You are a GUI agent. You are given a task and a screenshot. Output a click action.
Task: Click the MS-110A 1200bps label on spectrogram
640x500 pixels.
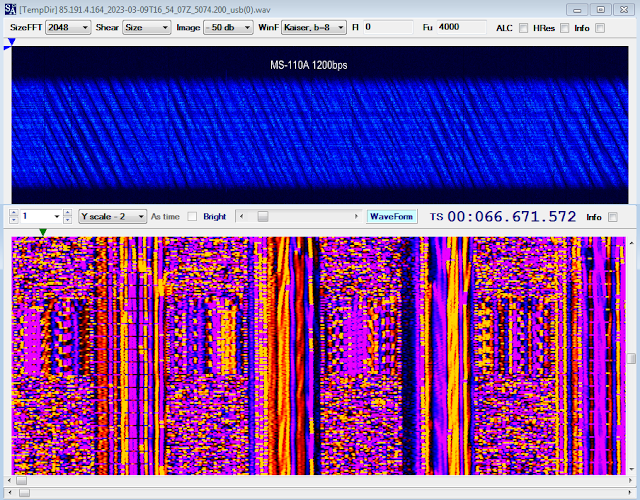click(309, 65)
